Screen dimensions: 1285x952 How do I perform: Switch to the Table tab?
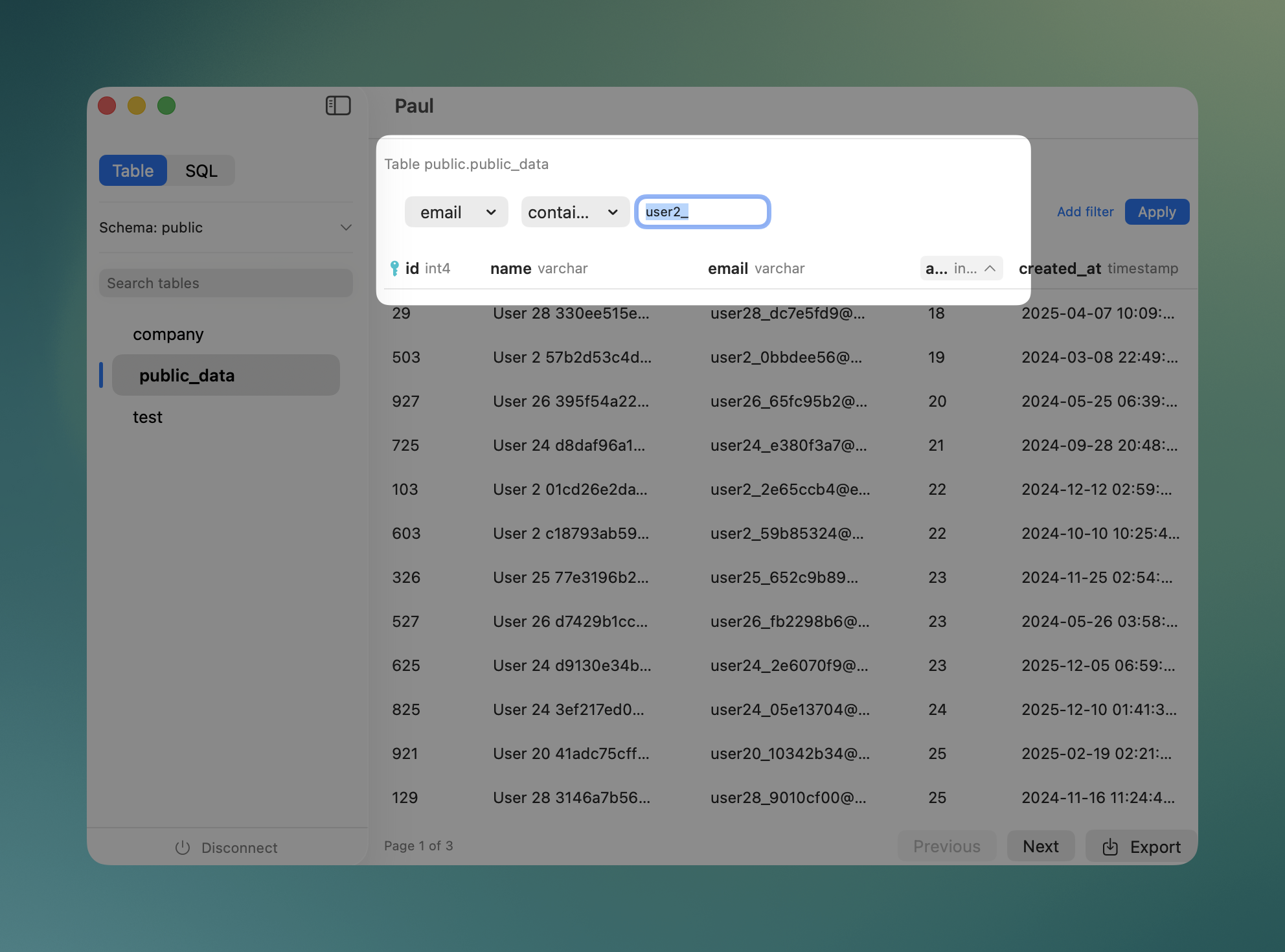(133, 170)
